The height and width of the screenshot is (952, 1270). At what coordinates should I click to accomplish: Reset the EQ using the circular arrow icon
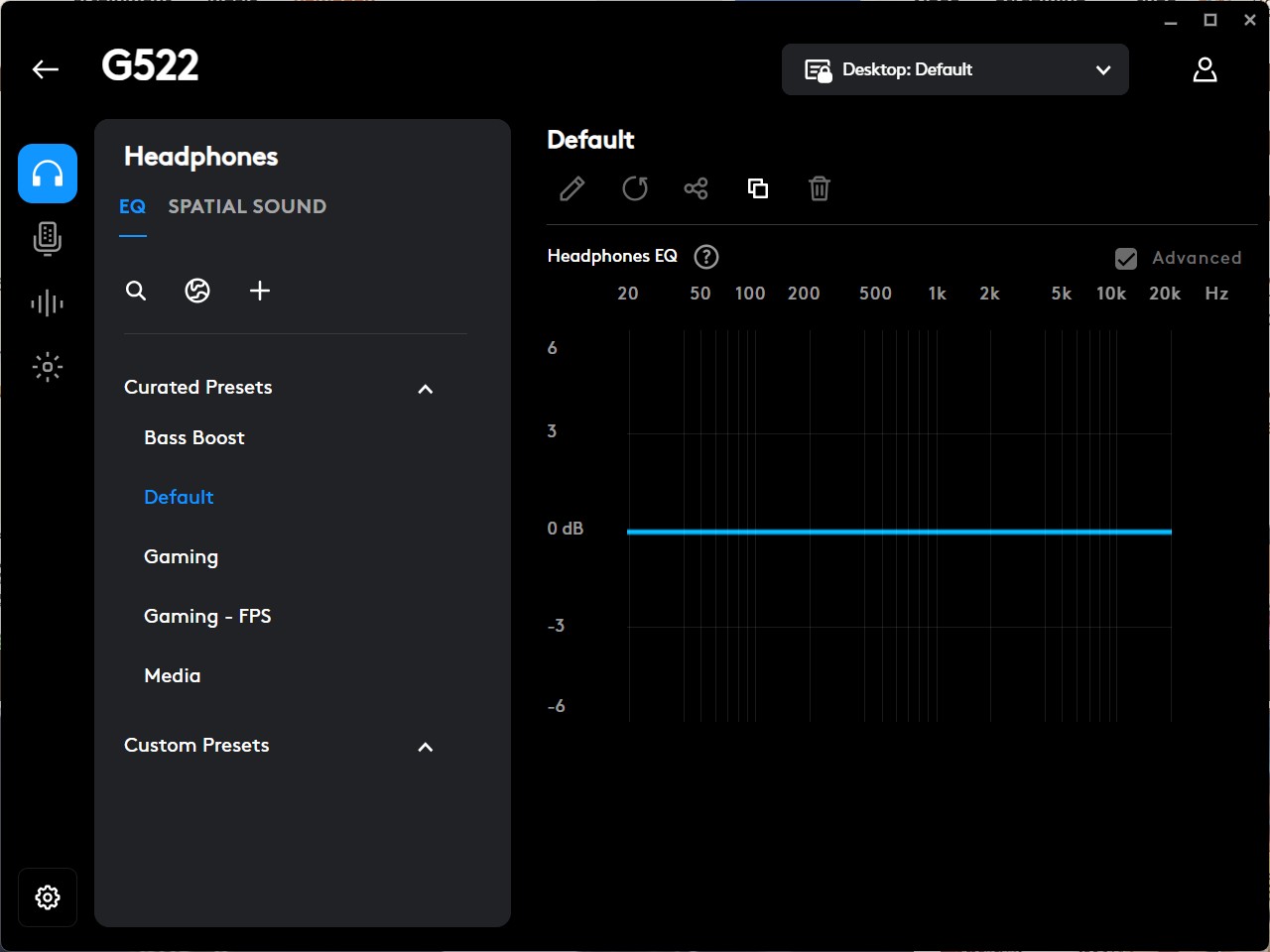635,188
